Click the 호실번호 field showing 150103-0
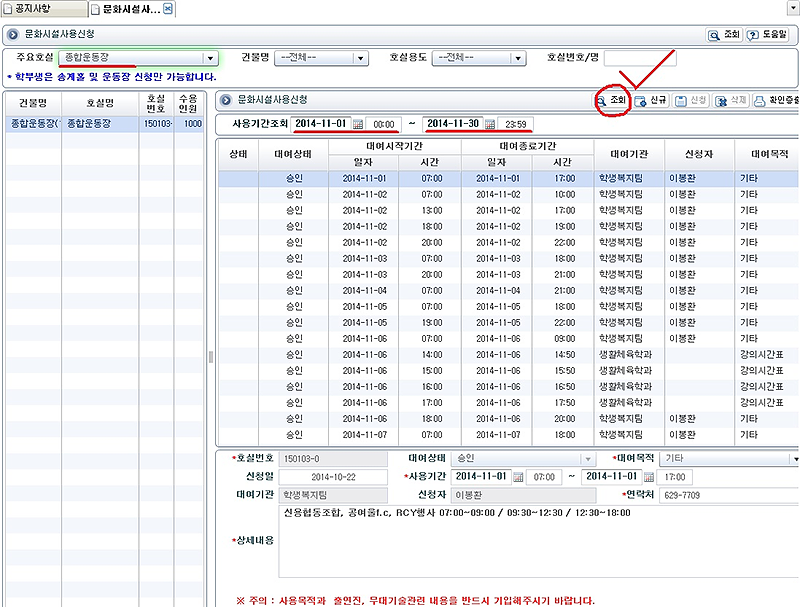 click(333, 459)
